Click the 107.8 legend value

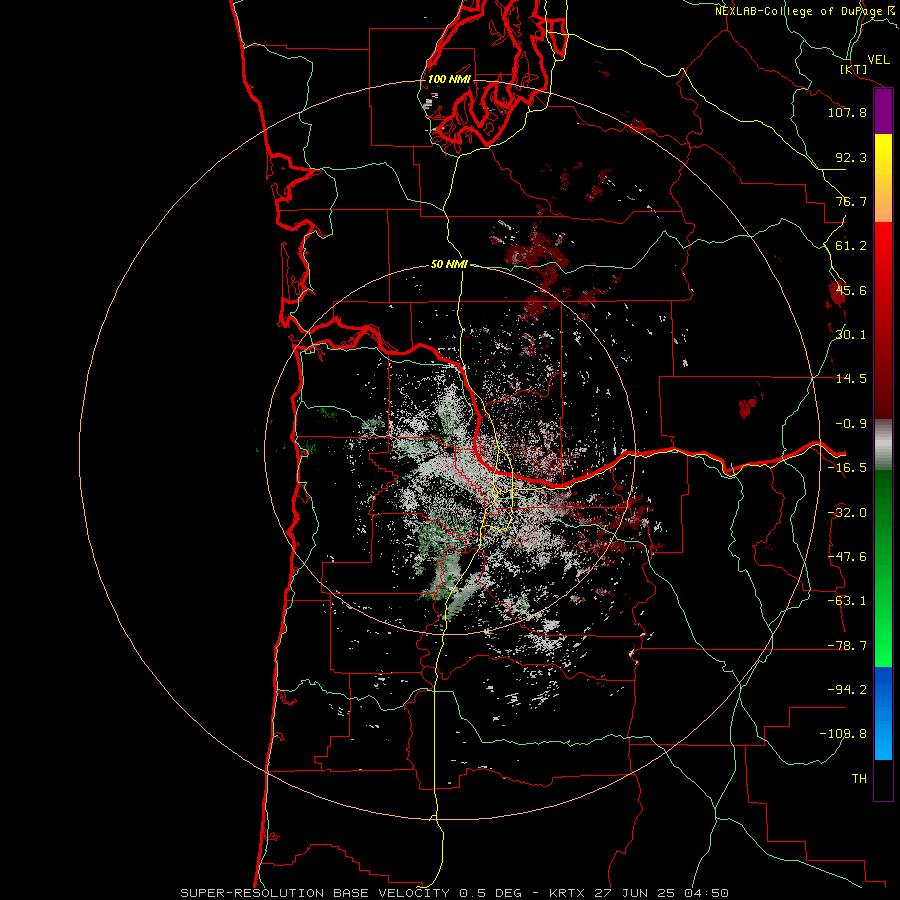tap(847, 112)
